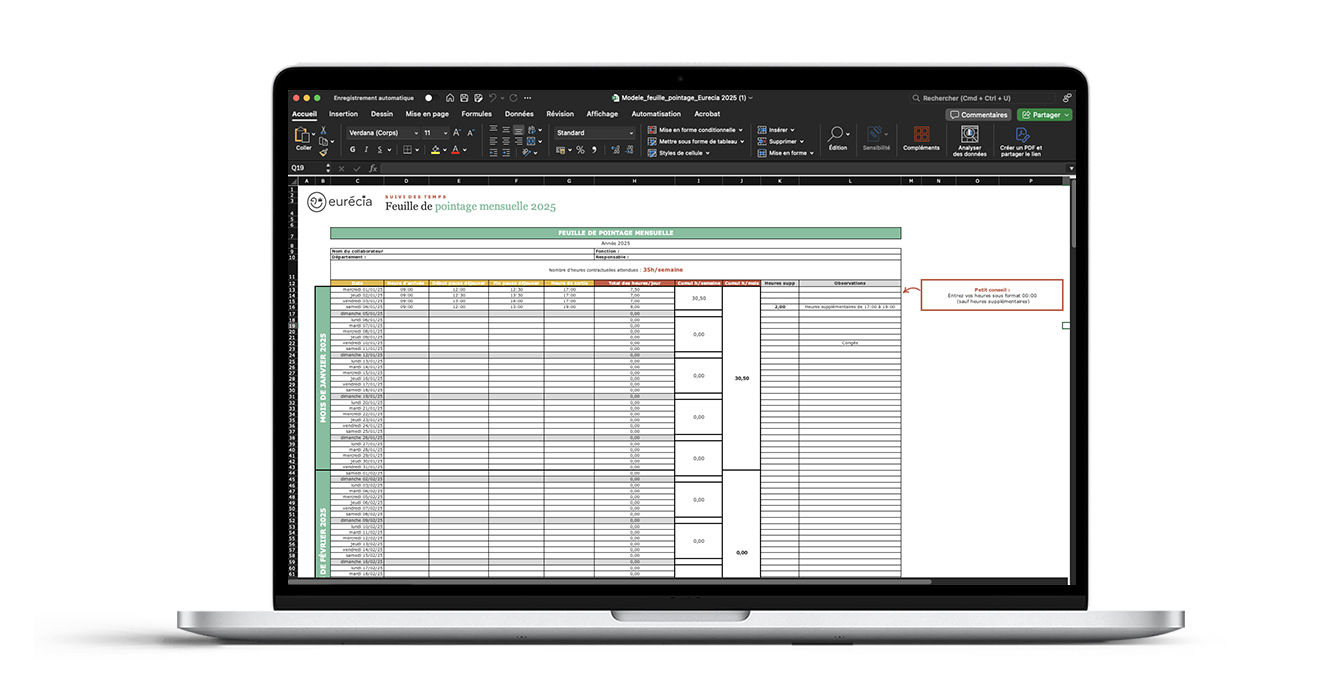Open Mise en forme conditionnelle menu
The width and height of the screenshot is (1337, 681).
(x=696, y=130)
